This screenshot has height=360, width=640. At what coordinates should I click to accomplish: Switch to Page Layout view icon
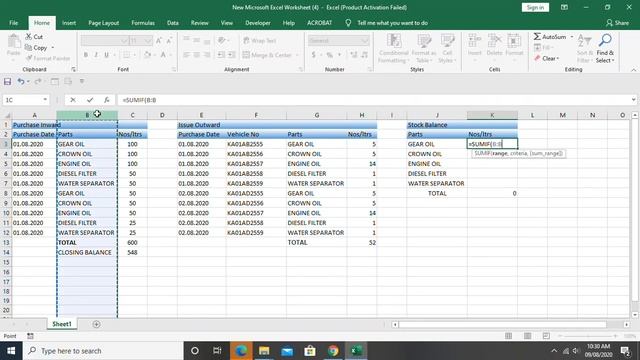click(x=527, y=336)
